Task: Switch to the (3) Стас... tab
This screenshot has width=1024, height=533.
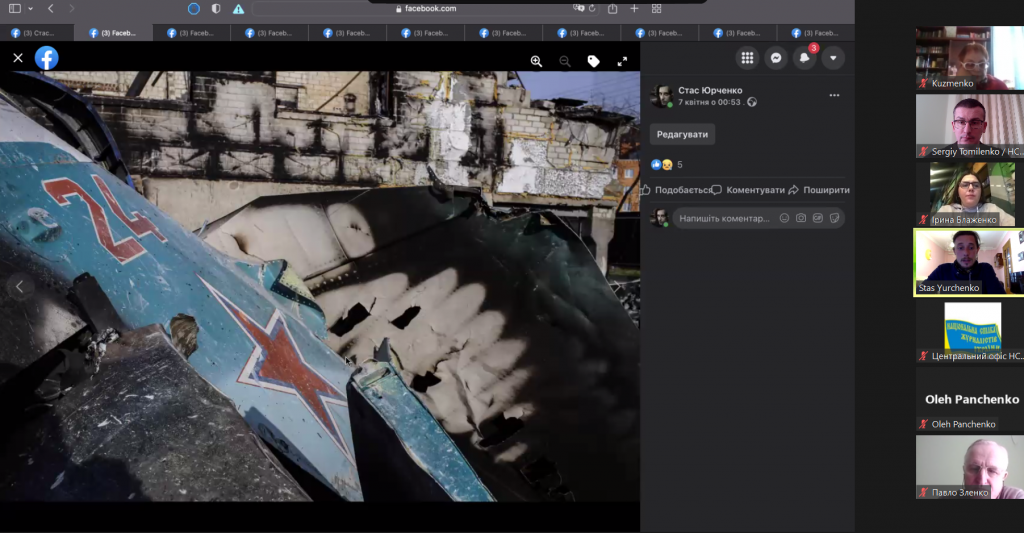Action: coord(37,33)
